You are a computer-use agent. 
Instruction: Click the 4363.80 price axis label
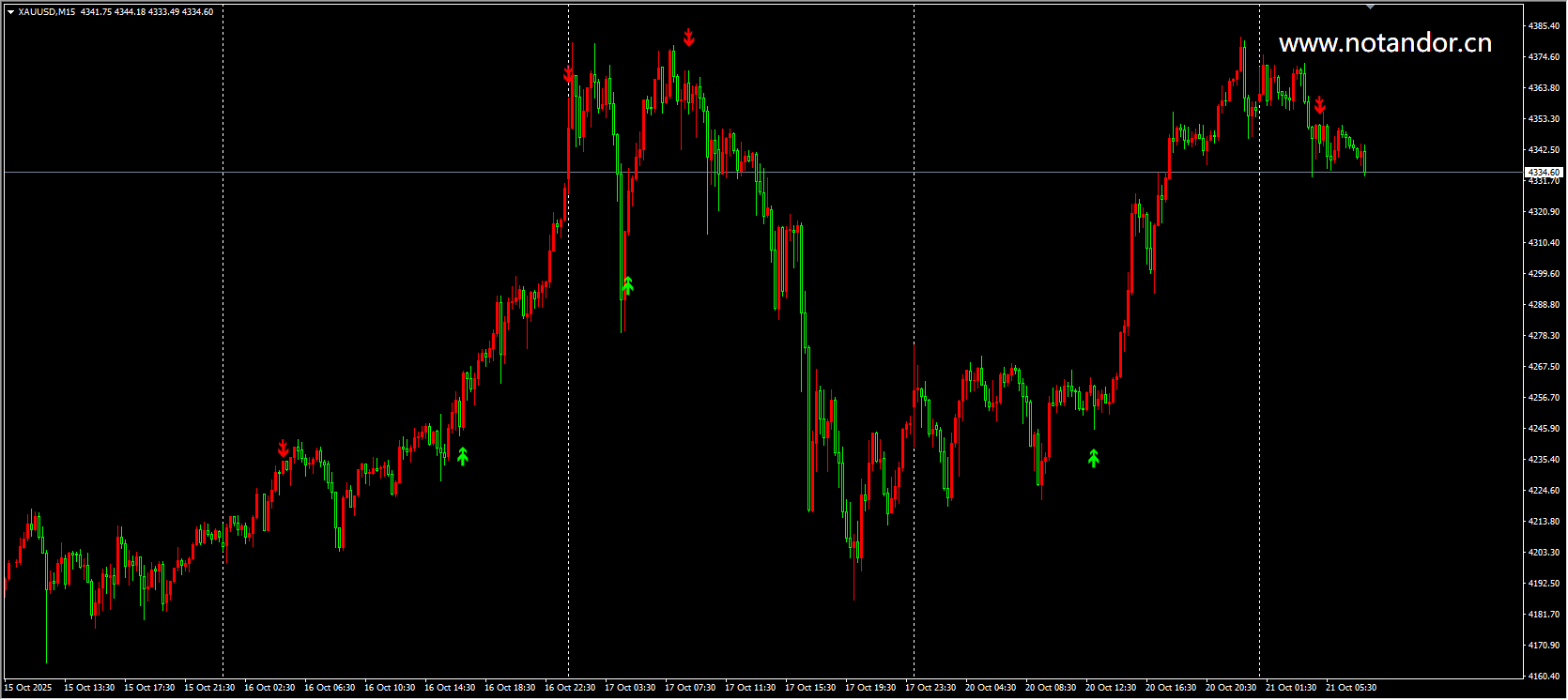click(x=1545, y=88)
